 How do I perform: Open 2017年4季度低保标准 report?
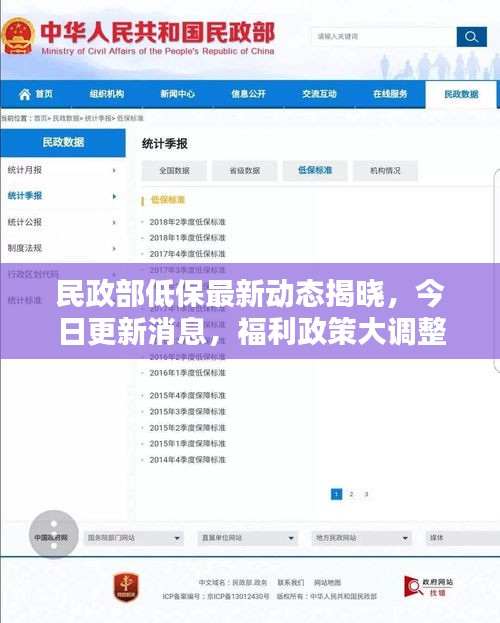click(x=188, y=254)
